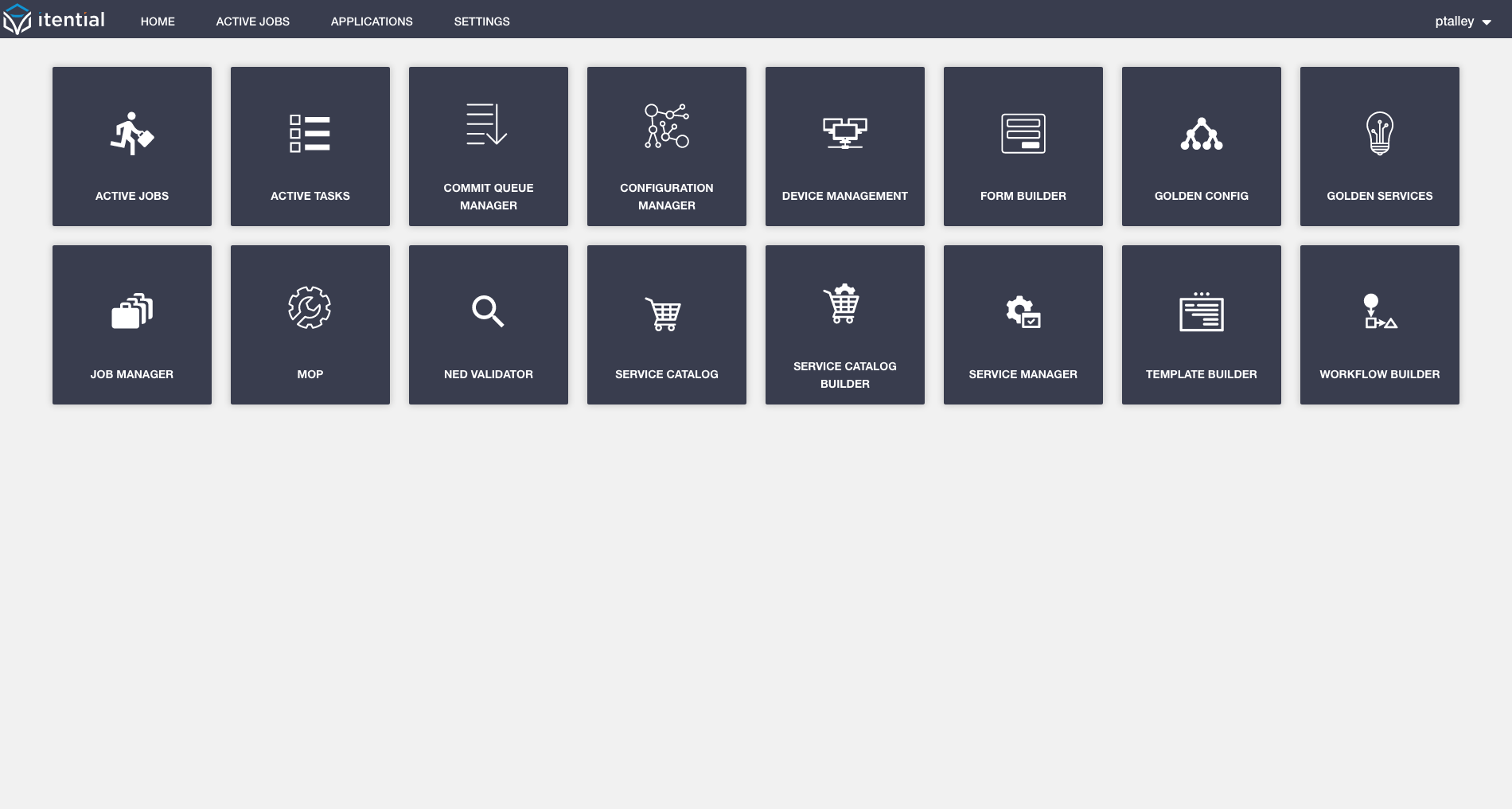Open the APPLICATIONS menu

pyautogui.click(x=372, y=21)
